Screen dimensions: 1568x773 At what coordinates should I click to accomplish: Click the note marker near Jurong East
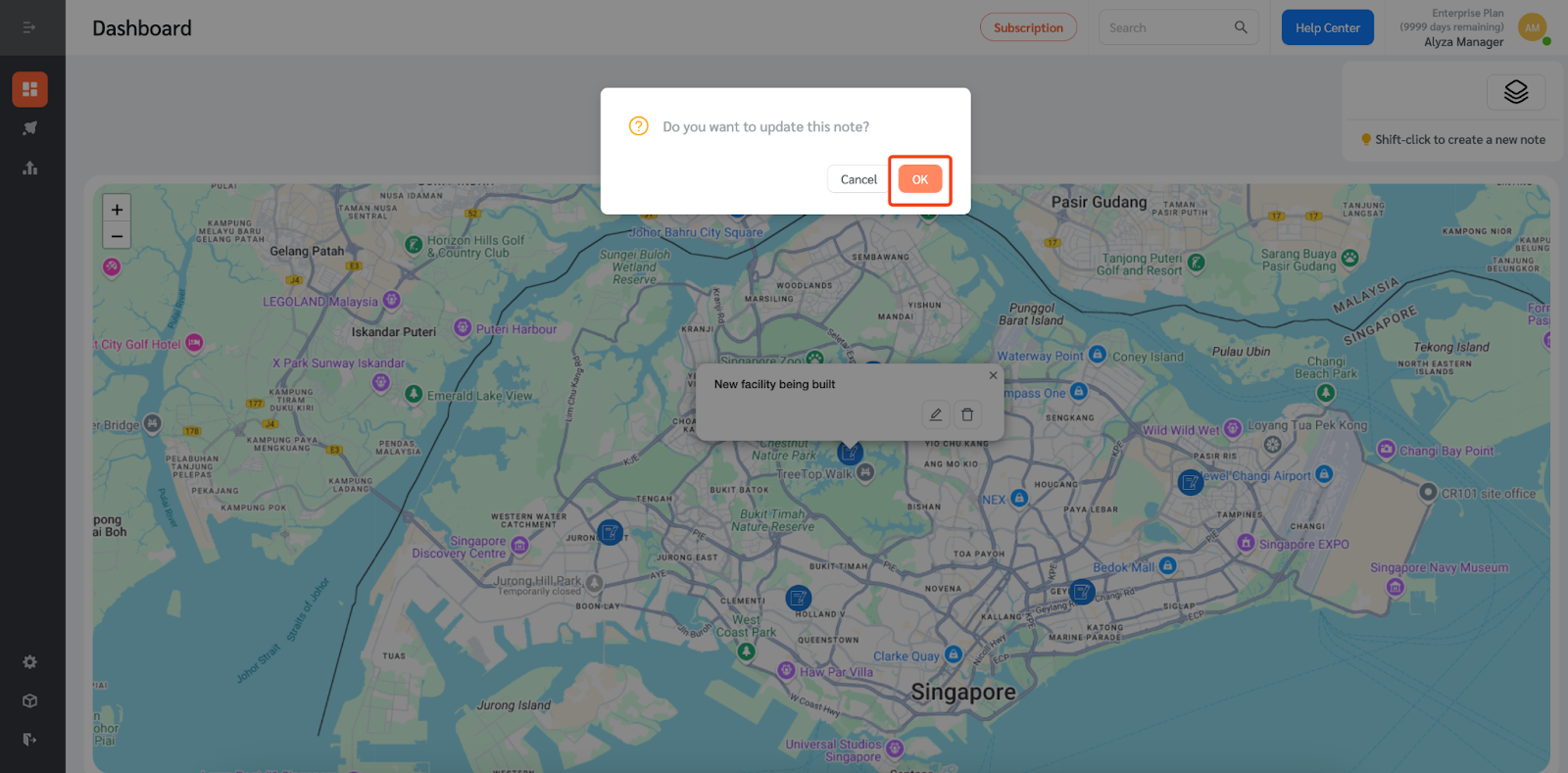pyautogui.click(x=610, y=533)
